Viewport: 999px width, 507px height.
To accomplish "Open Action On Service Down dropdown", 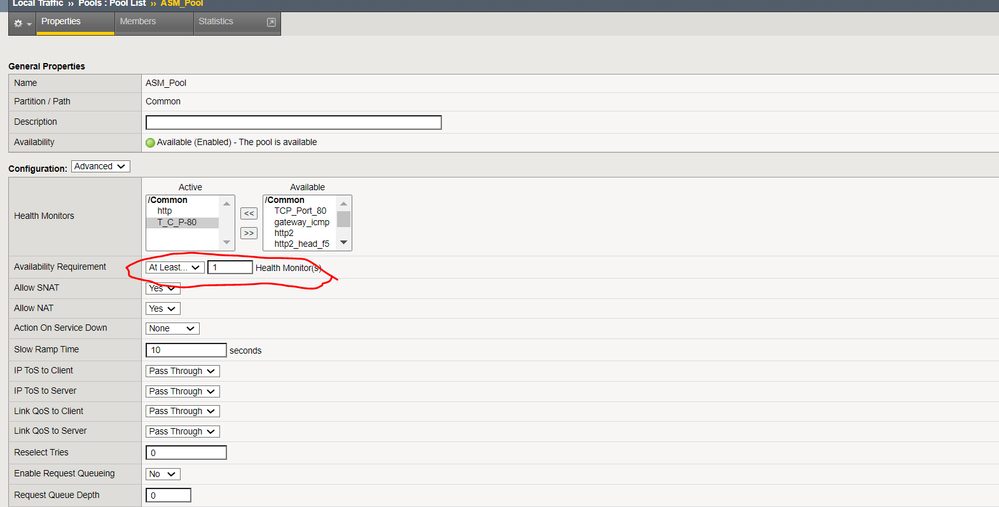I will click(172, 329).
